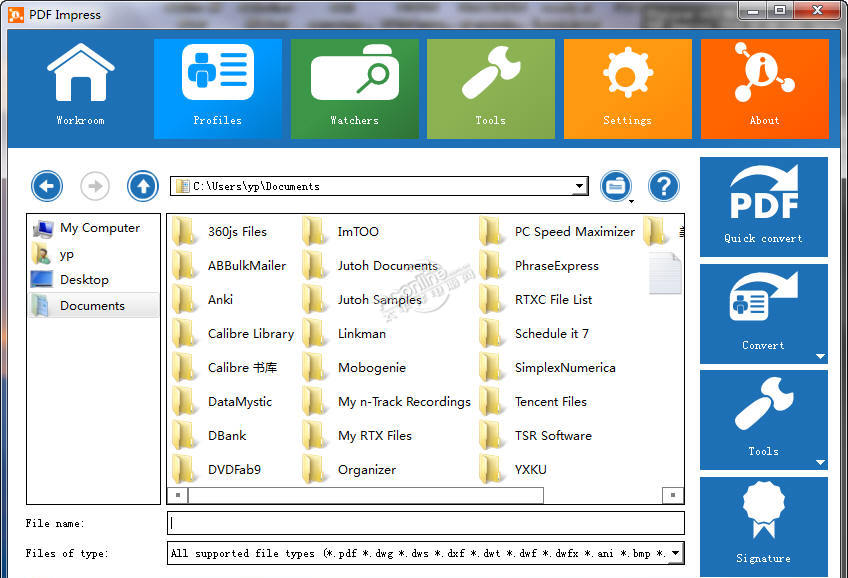Select the DBank folder
Screen dimensions: 848x578
[x=210, y=436]
